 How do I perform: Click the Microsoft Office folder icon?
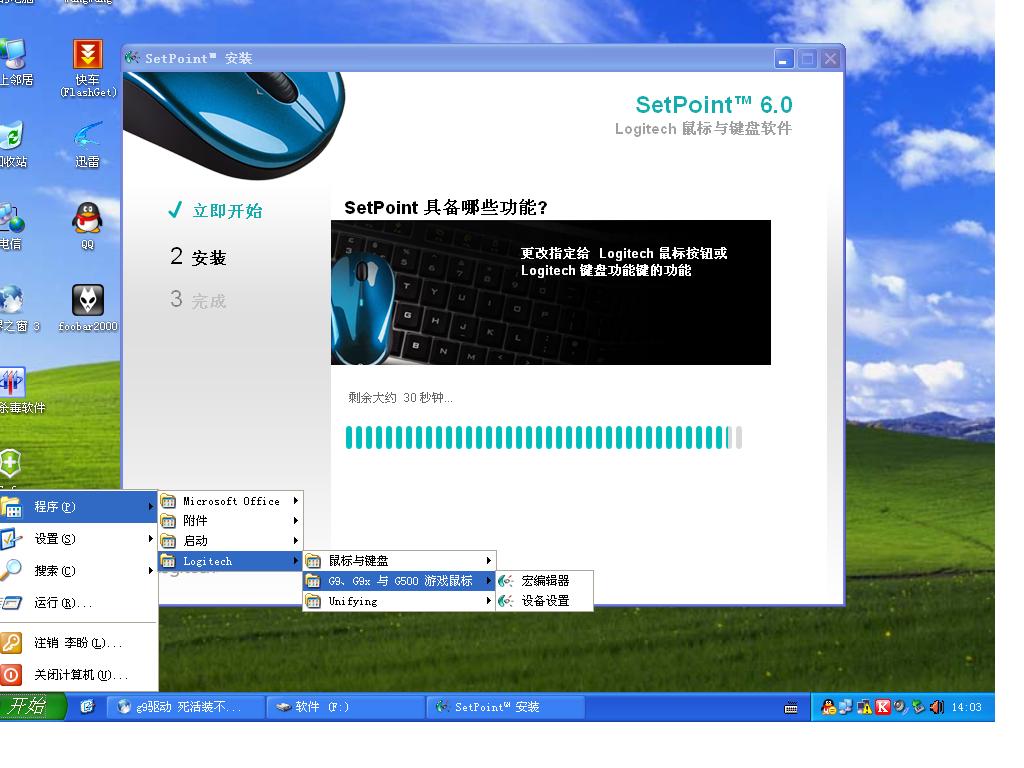coord(168,501)
